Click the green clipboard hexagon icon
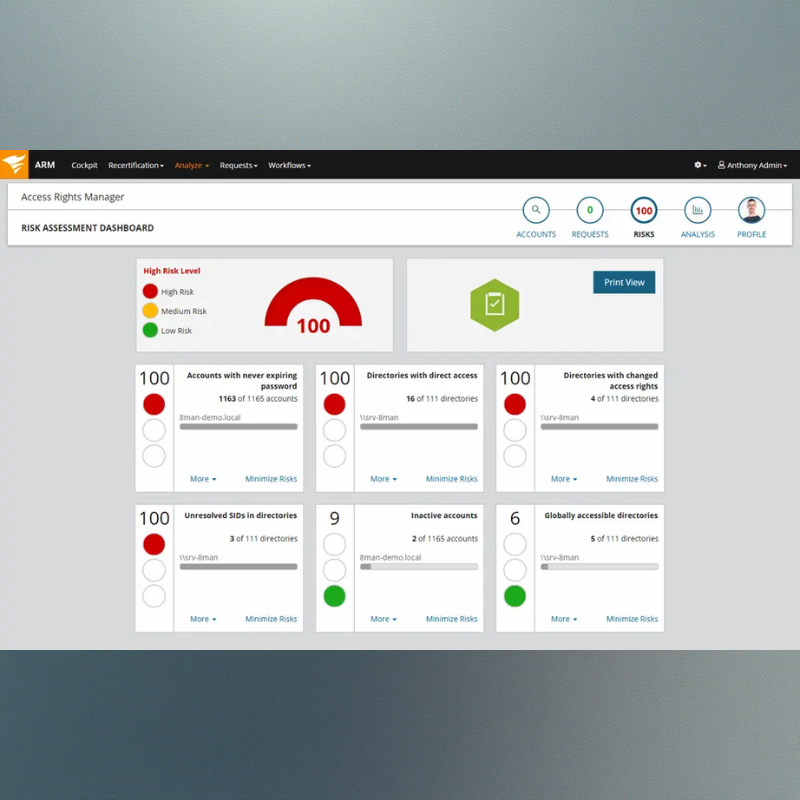The height and width of the screenshot is (800, 800). 495,304
